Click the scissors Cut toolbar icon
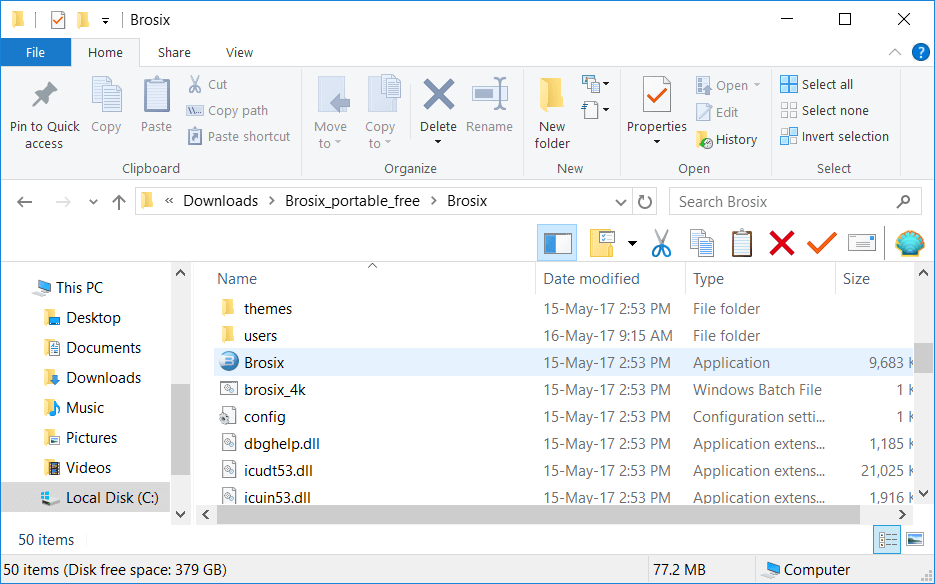This screenshot has width=935, height=584. (x=661, y=243)
